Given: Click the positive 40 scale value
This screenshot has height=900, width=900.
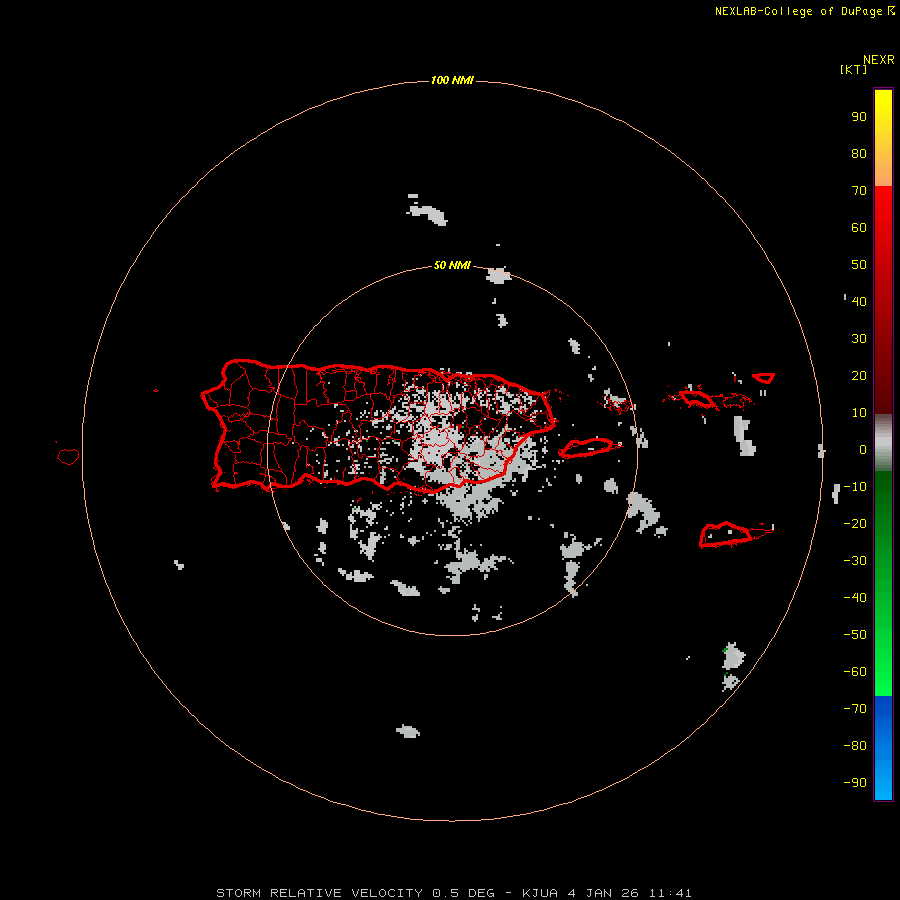Looking at the screenshot, I should (859, 302).
